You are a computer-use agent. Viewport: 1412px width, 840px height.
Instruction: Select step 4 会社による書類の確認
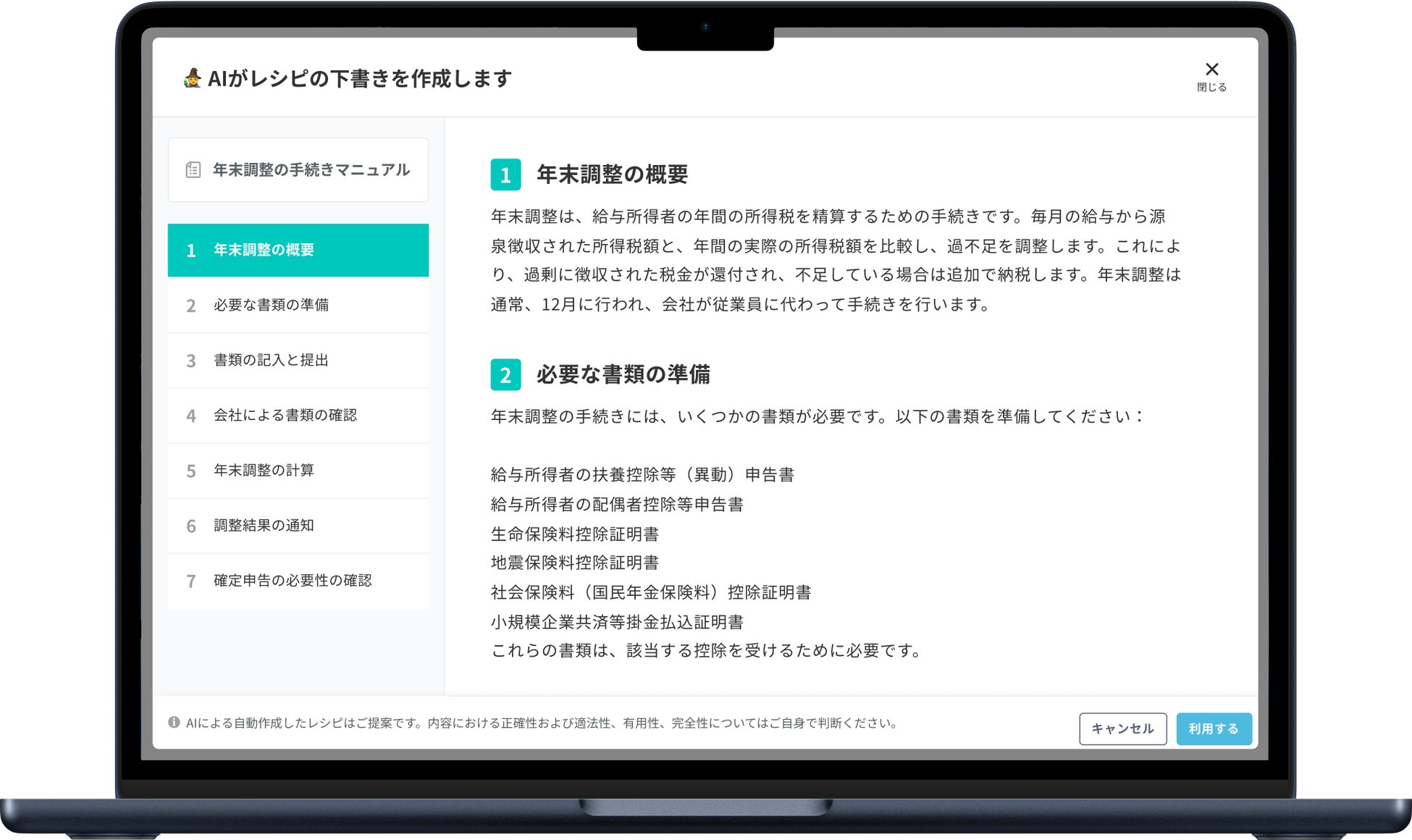pyautogui.click(x=298, y=415)
